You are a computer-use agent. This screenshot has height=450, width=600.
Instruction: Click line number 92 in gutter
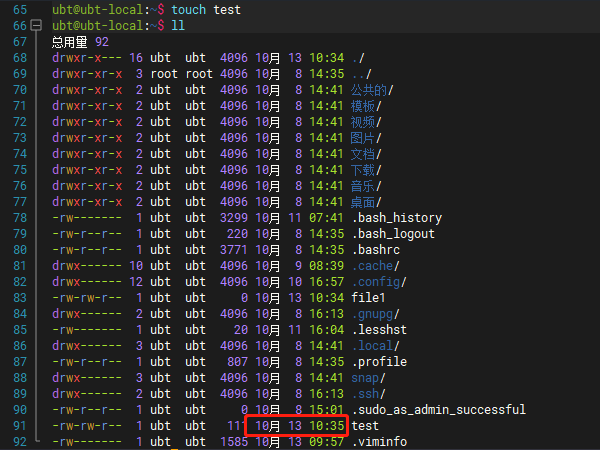[x=20, y=442]
